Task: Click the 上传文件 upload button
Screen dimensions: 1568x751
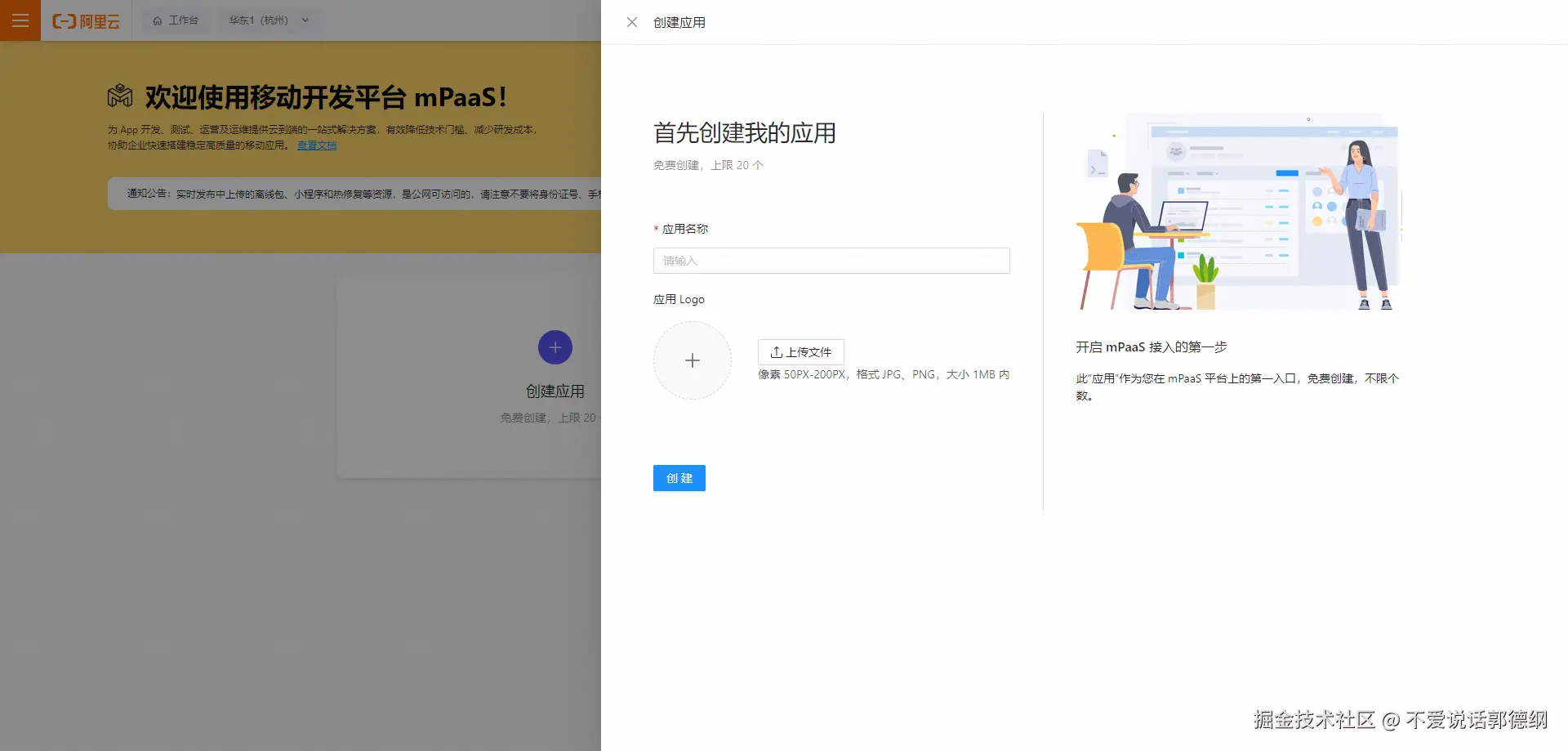Action: pyautogui.click(x=801, y=352)
